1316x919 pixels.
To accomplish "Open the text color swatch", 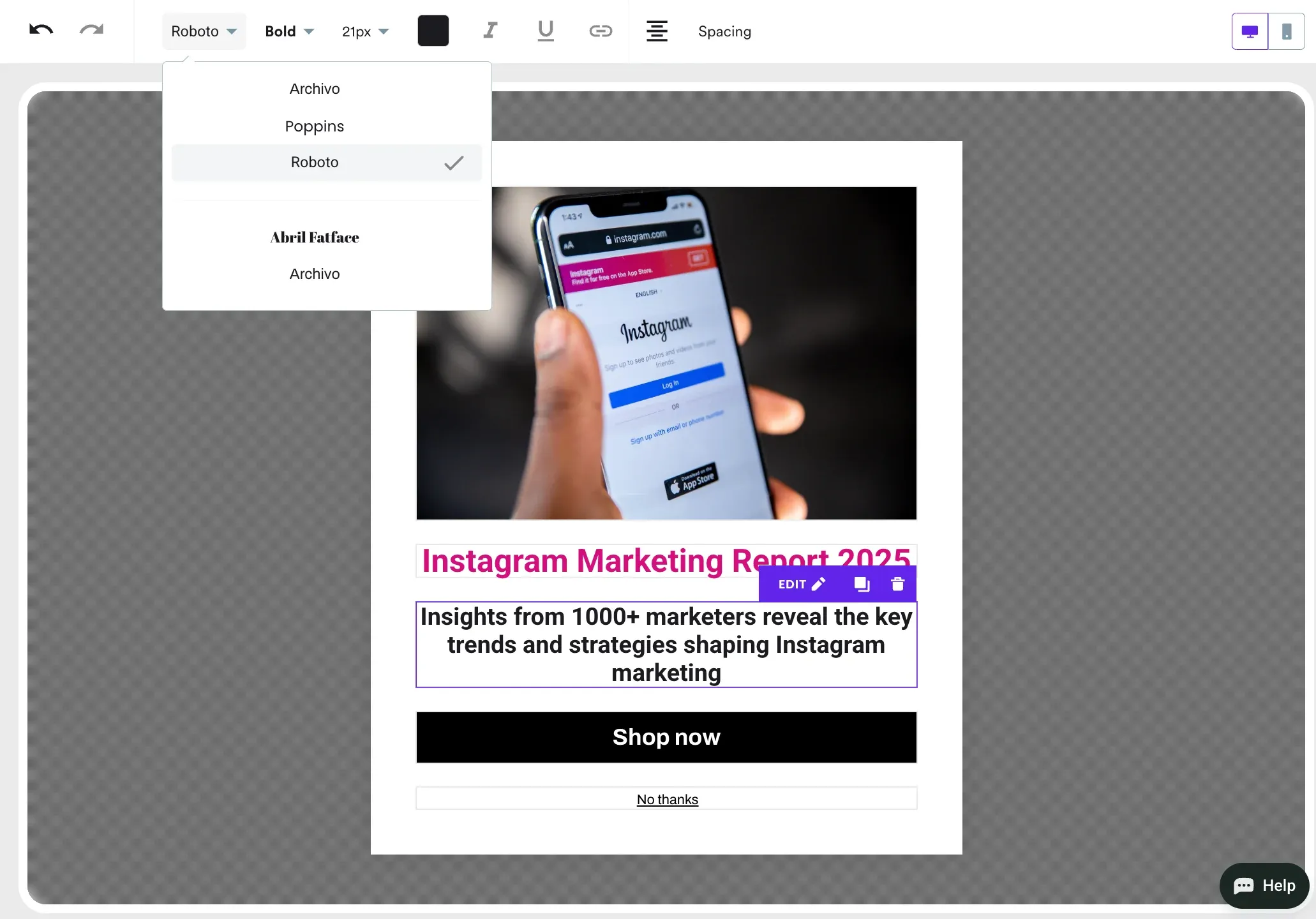I will point(433,31).
